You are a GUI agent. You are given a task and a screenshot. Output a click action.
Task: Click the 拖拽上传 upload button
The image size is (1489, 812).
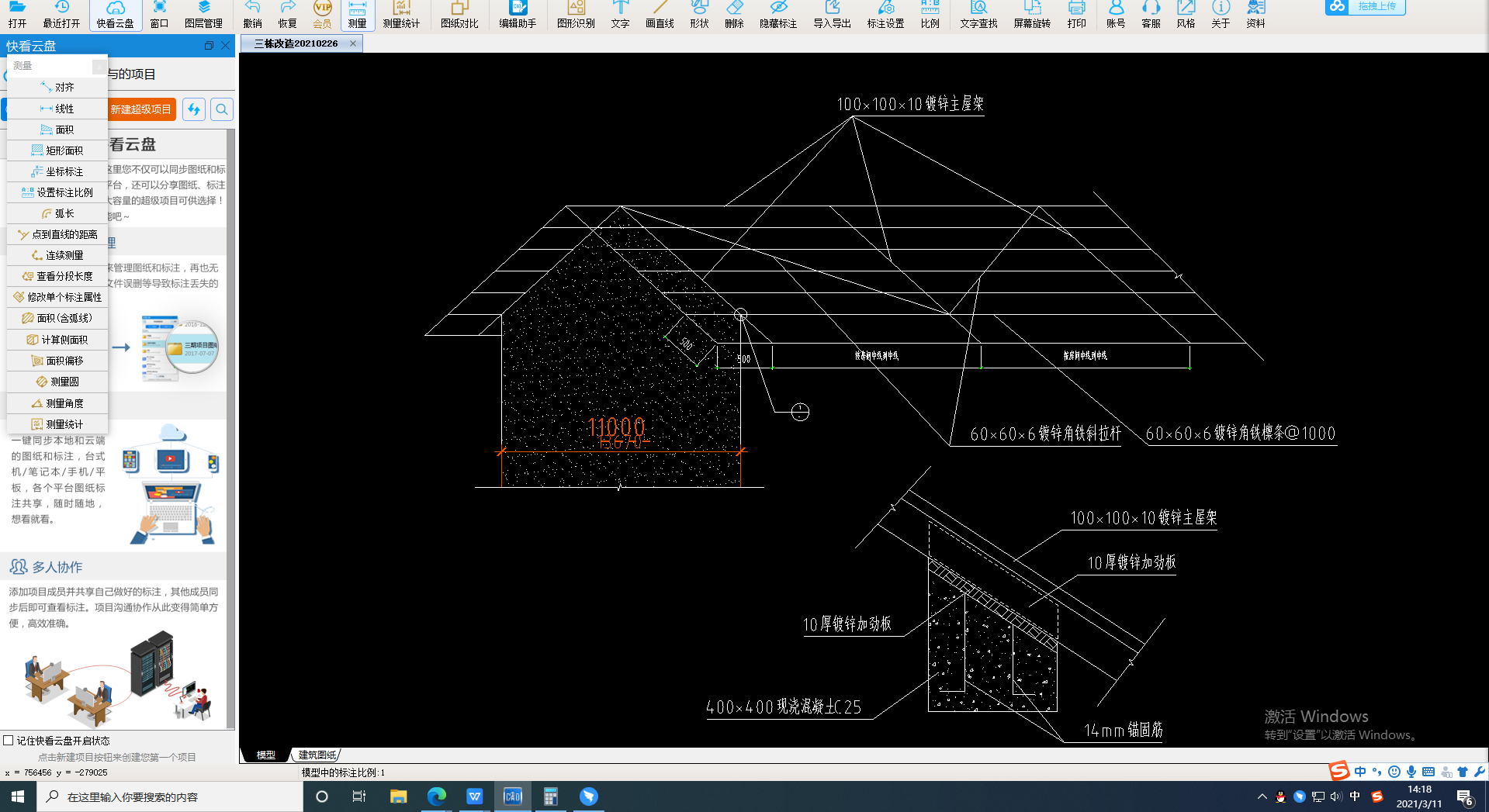[1365, 7]
